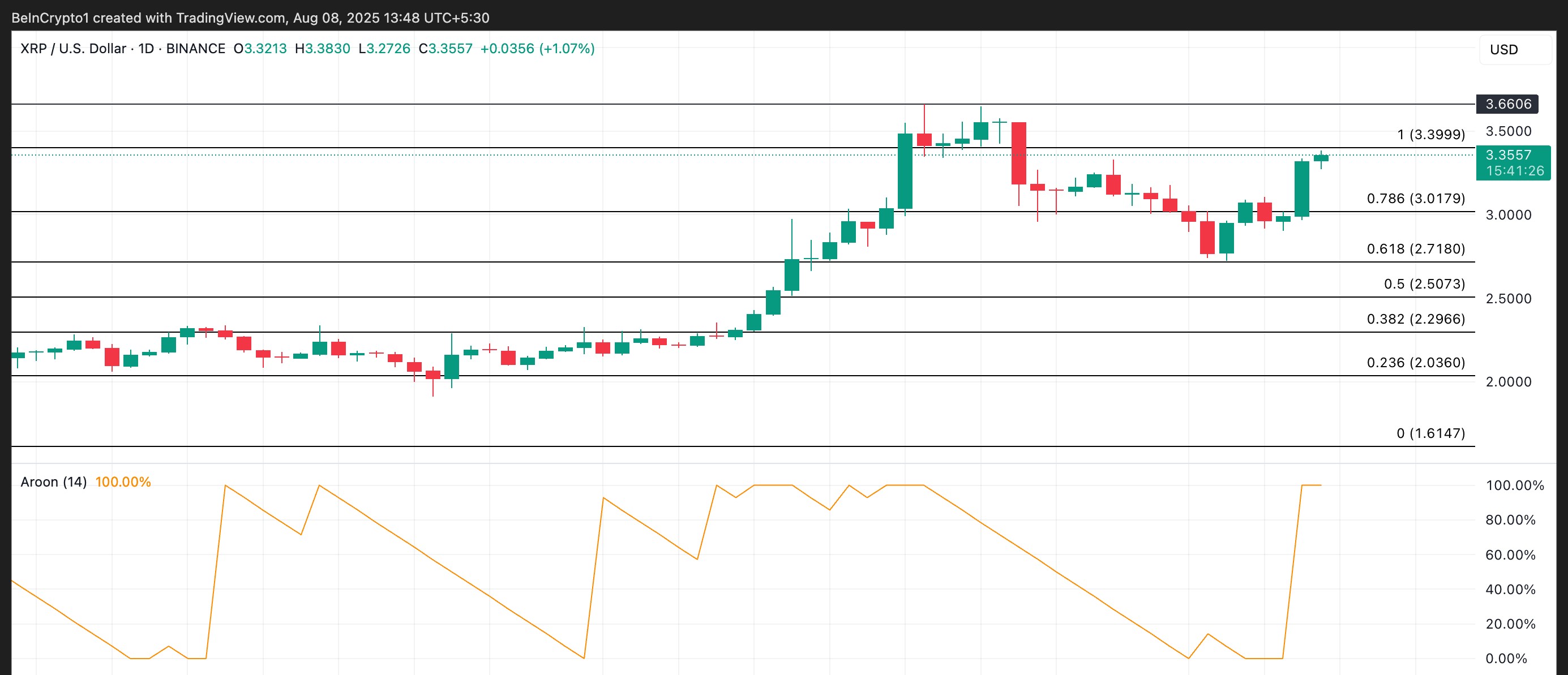Viewport: 1568px width, 675px height.
Task: Click the countdown timer 15:41:26
Action: 1515,171
